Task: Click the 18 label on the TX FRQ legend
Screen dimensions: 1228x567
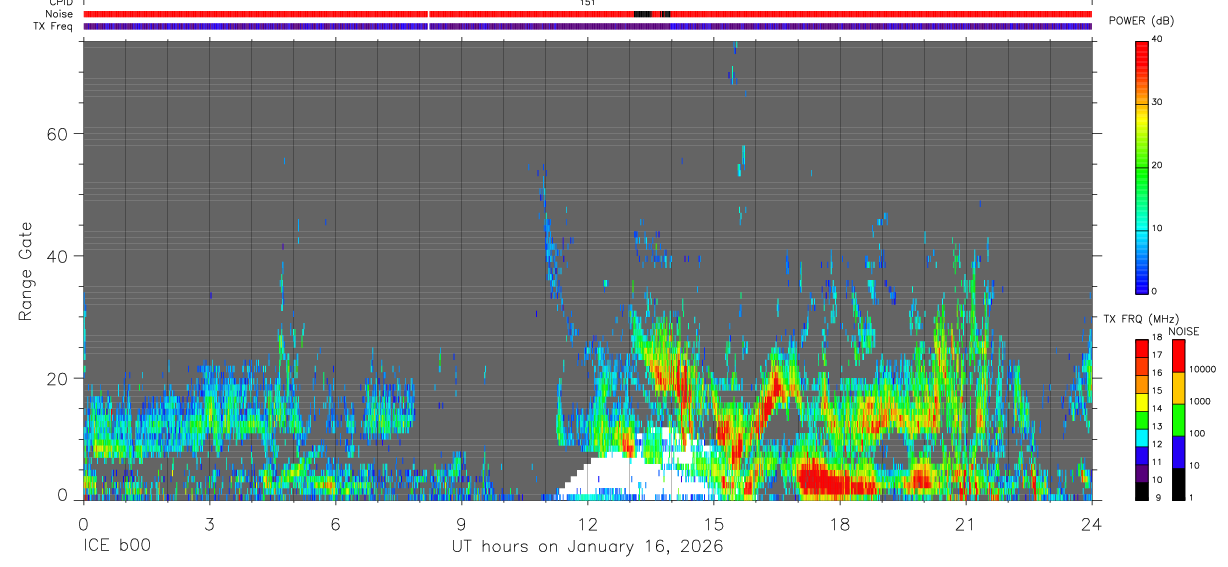Action: 1156,337
